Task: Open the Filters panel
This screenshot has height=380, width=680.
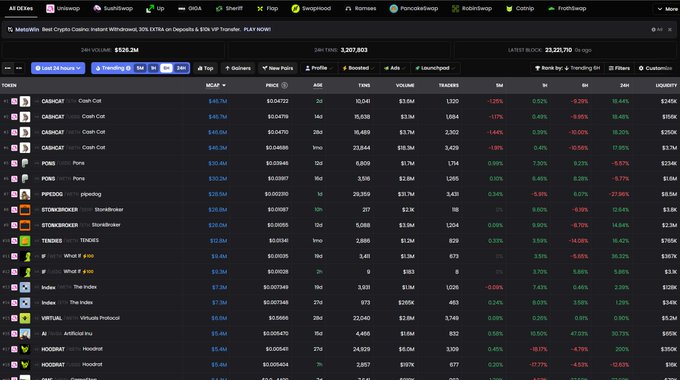Action: click(619, 68)
